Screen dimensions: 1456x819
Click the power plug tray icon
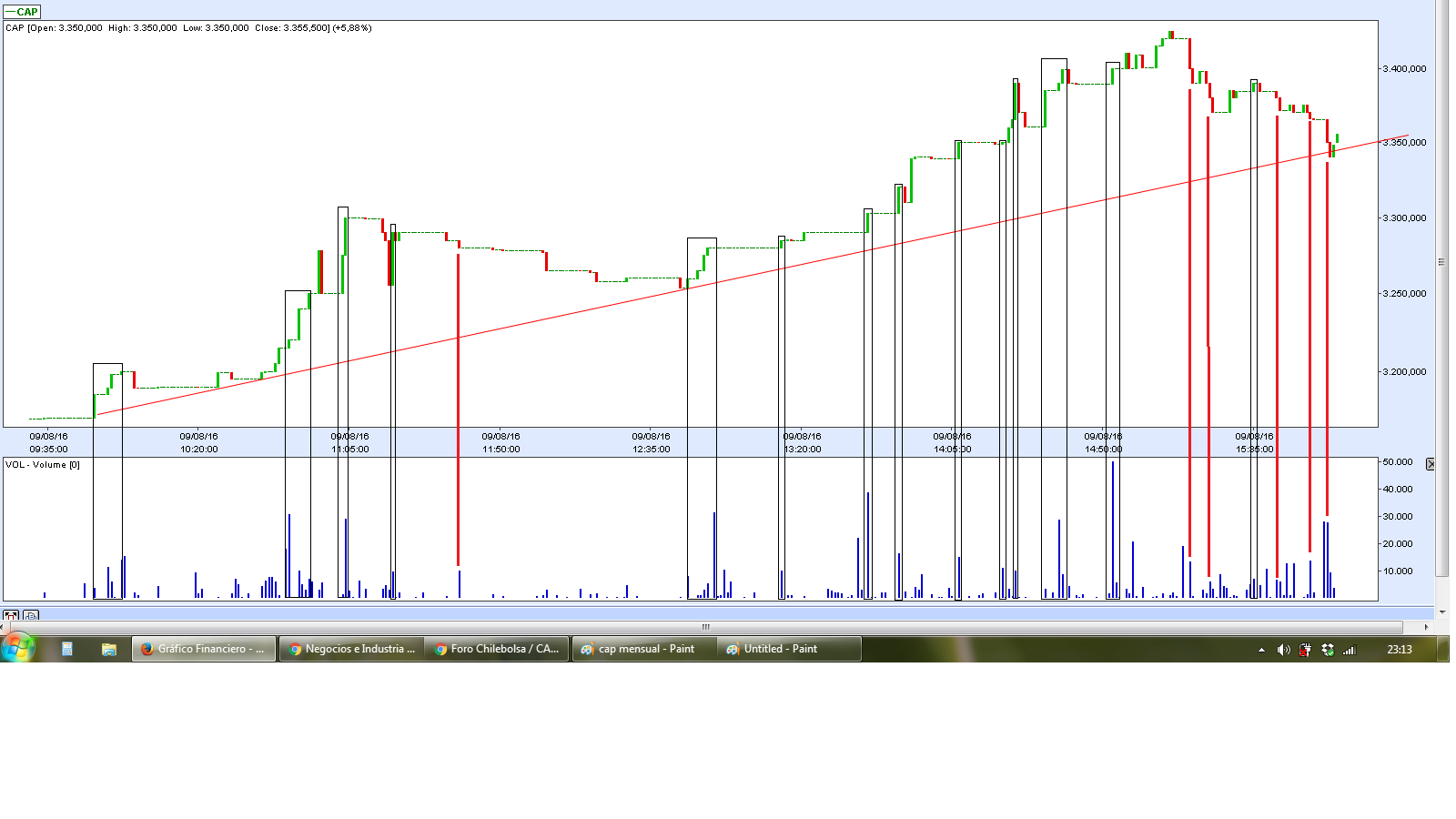[x=1305, y=650]
